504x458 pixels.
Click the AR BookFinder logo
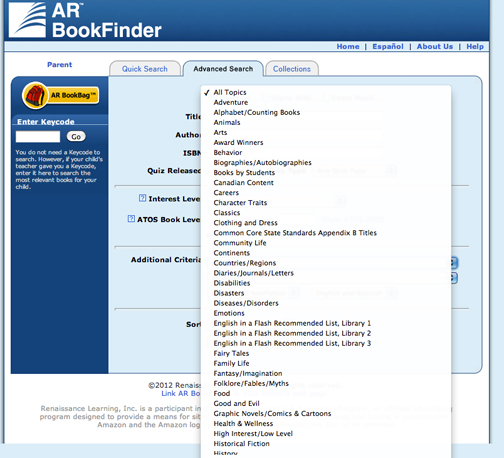pos(85,20)
